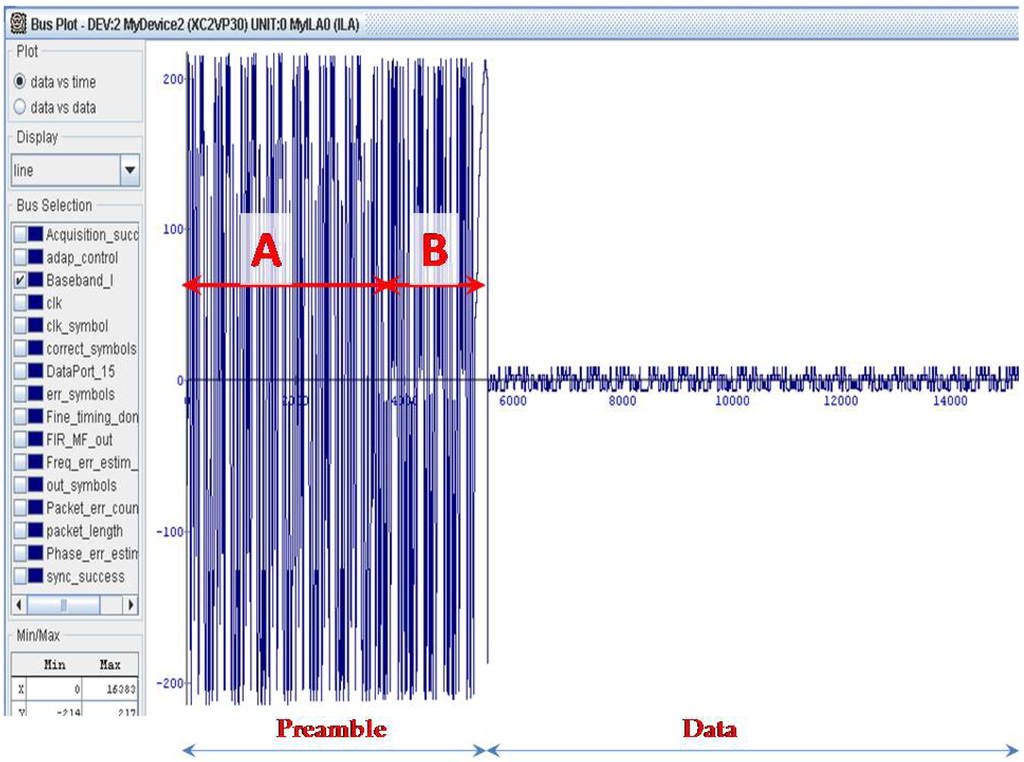
Task: Click the sync_success color square
Action: (36, 577)
